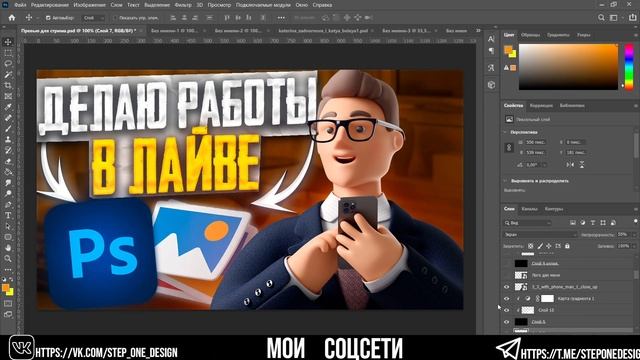Open the layer filter Вид dropdown
Viewport: 640px width, 360px height.
[x=528, y=223]
